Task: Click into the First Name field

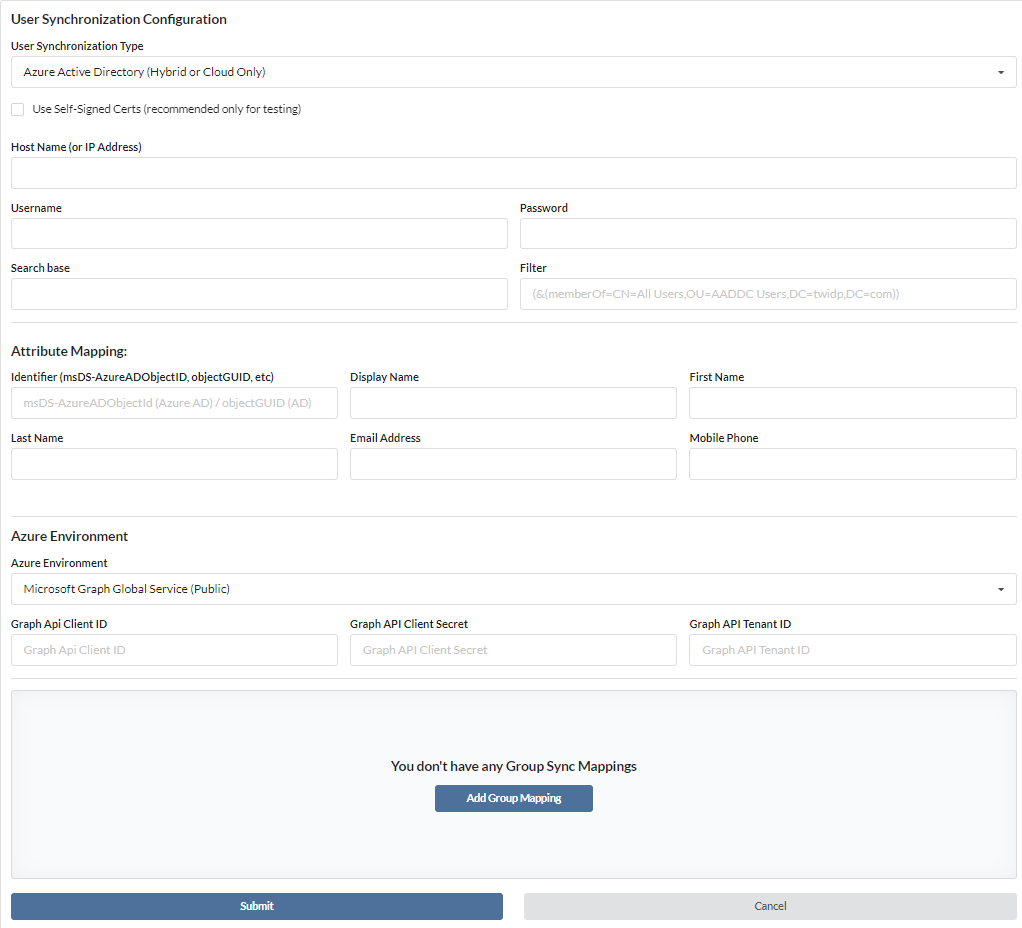Action: pos(853,403)
